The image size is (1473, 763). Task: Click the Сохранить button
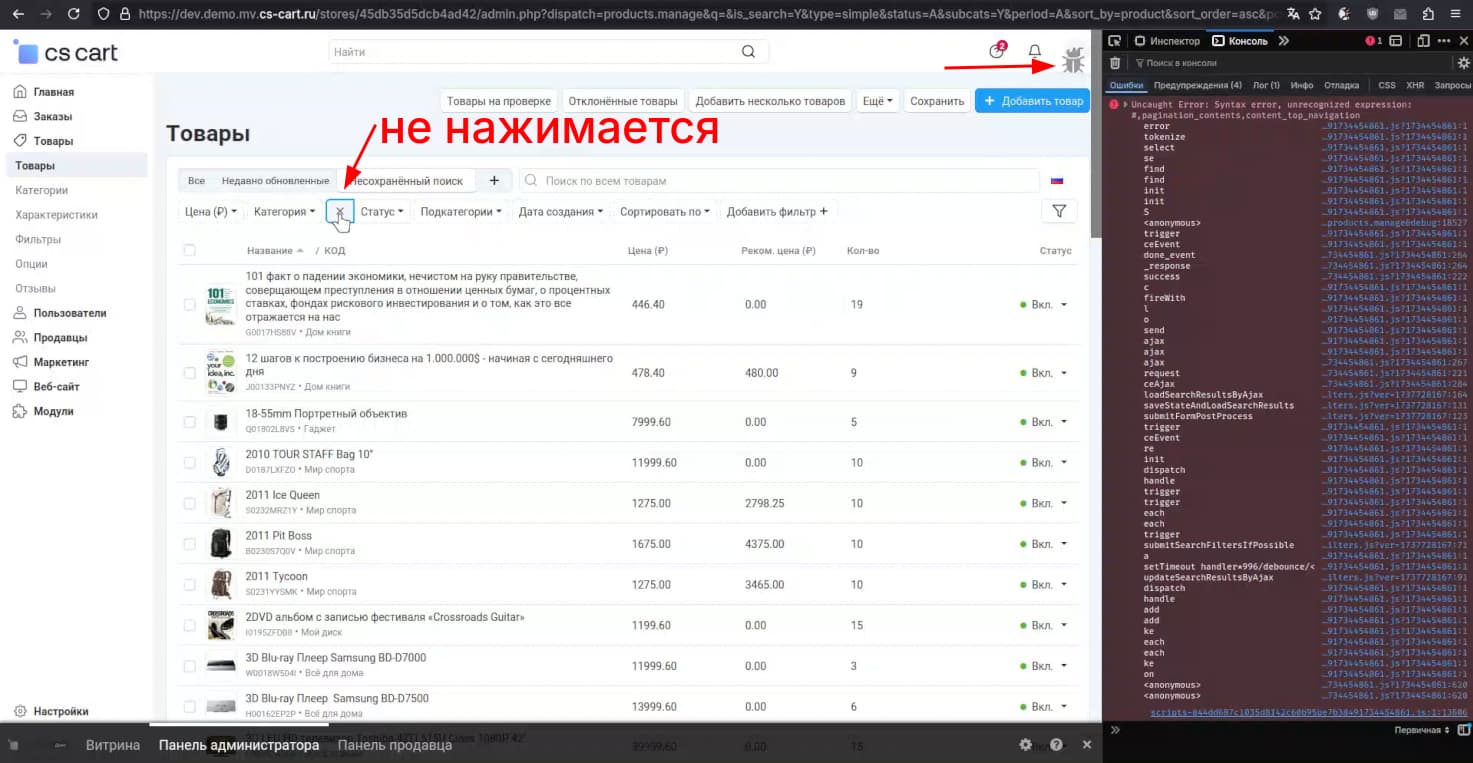pyautogui.click(x=937, y=101)
